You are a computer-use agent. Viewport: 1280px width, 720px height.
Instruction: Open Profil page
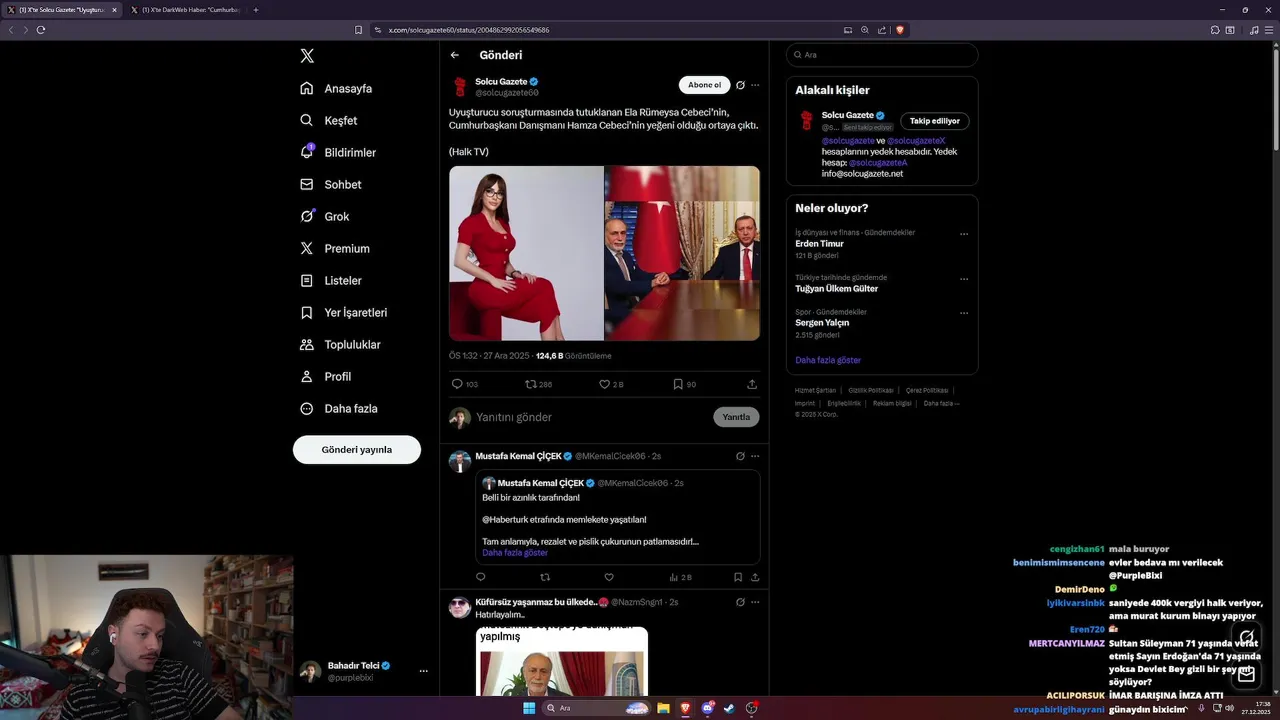[x=326, y=376]
